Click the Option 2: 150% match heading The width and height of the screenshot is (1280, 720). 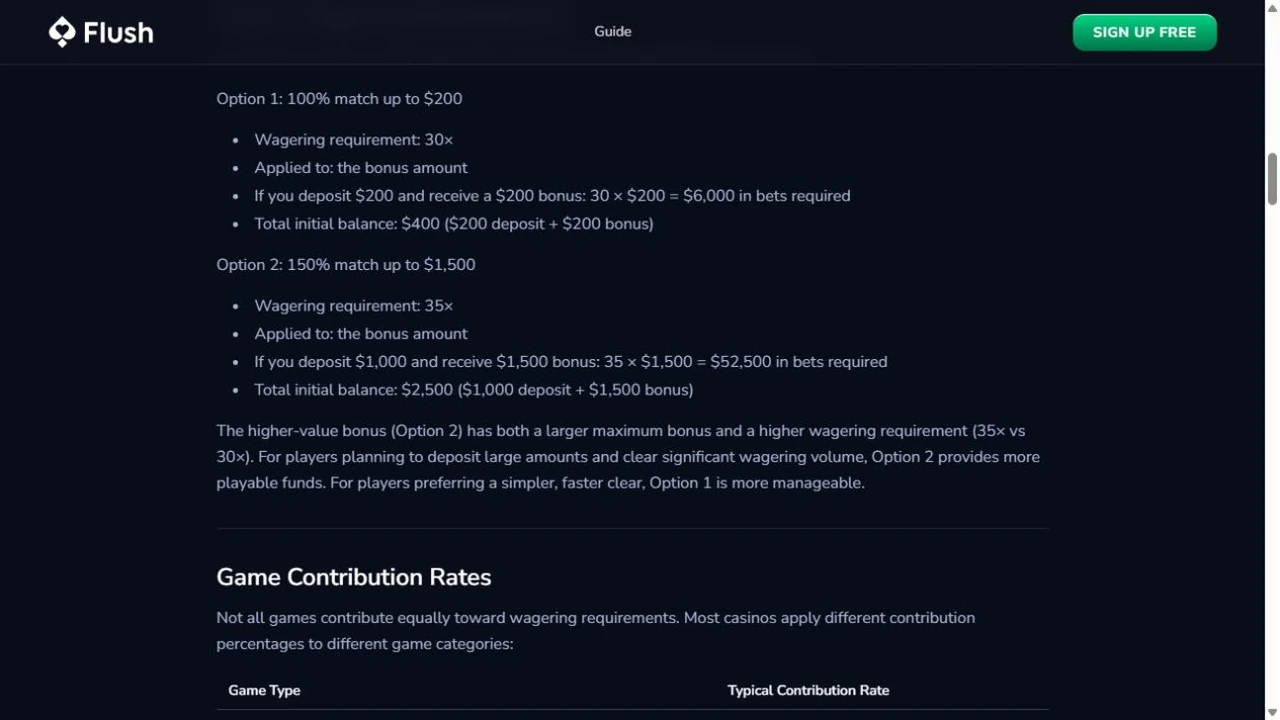point(346,264)
